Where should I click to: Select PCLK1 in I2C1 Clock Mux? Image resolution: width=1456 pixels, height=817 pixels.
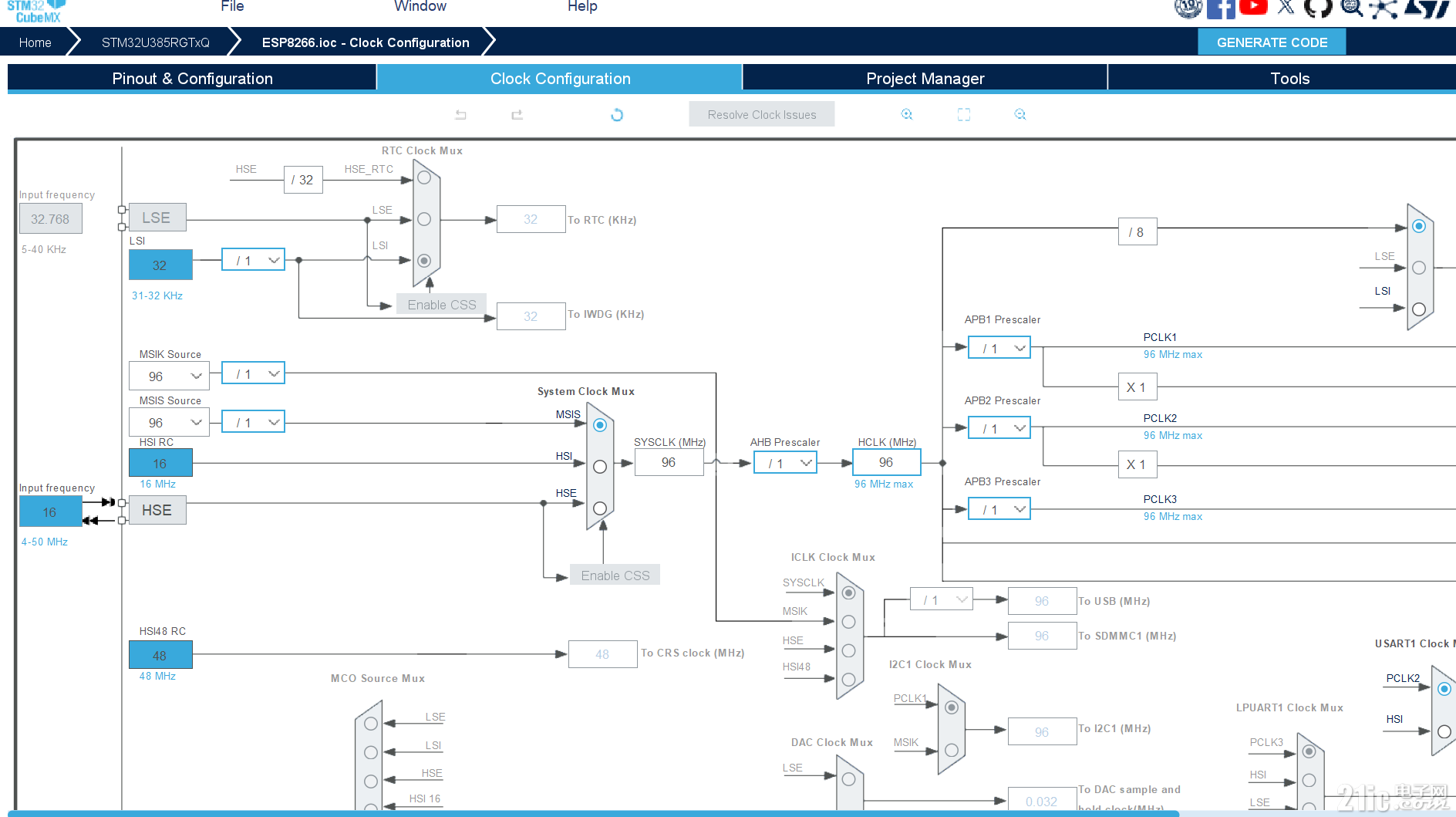(x=952, y=707)
